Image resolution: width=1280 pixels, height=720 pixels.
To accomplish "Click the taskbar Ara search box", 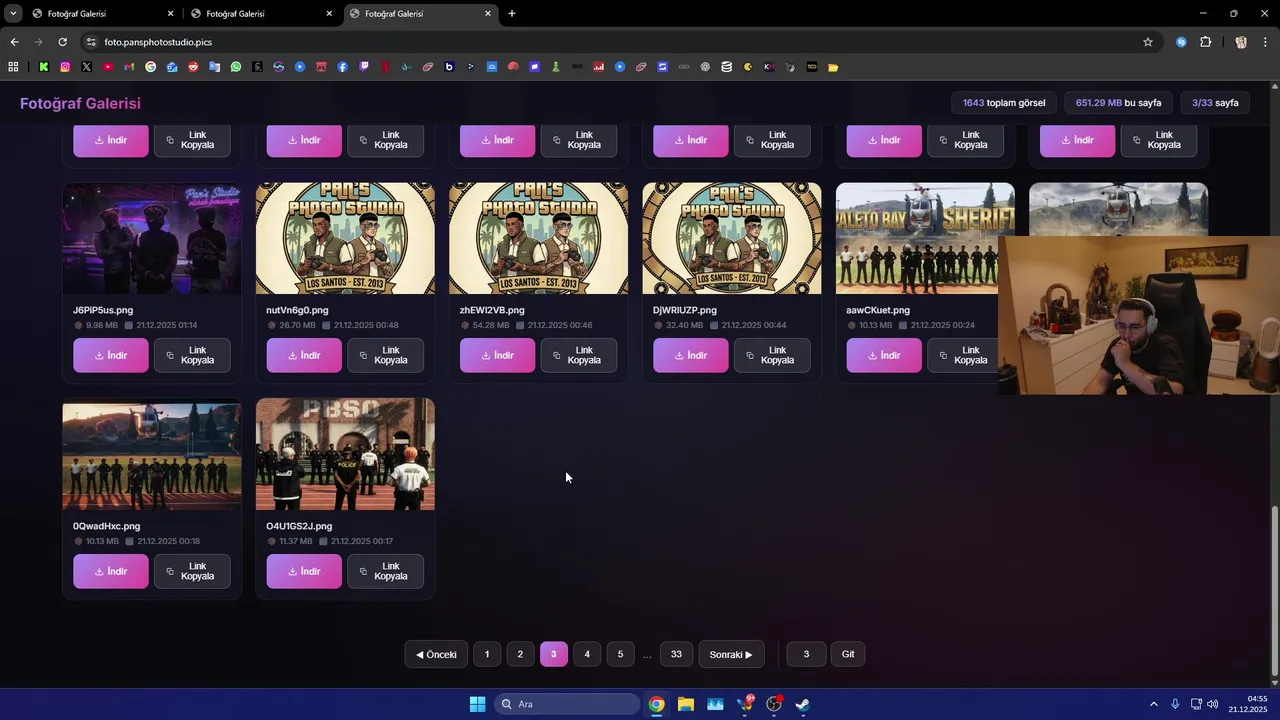I will tap(567, 704).
